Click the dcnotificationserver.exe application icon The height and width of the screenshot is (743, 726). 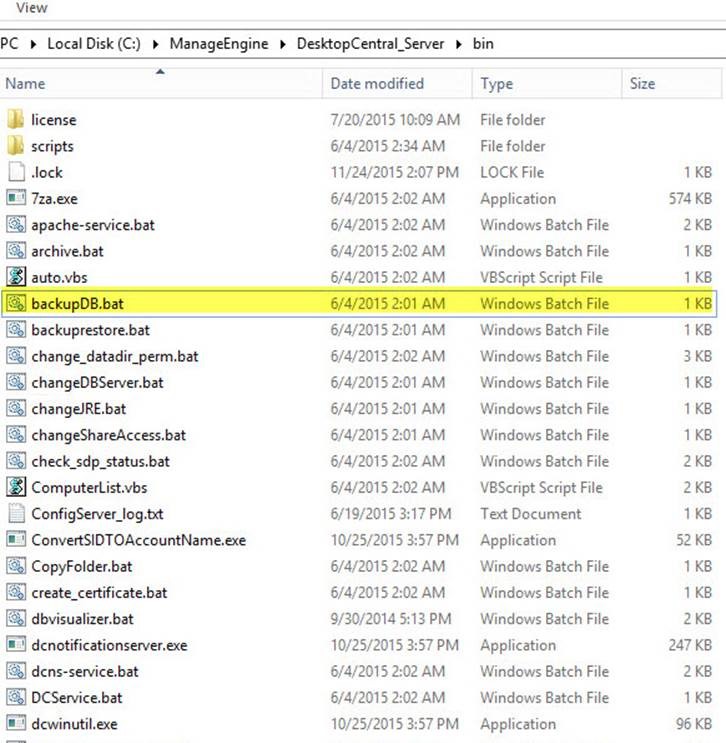pos(16,645)
